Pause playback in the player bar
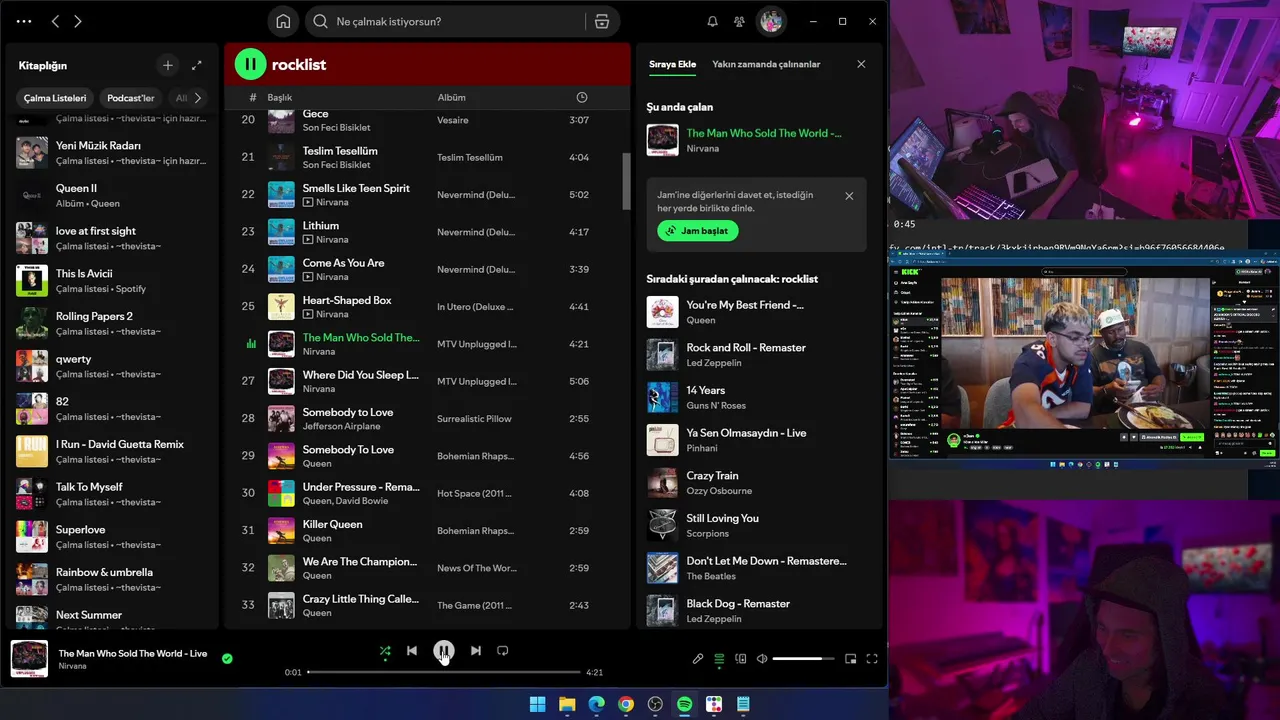This screenshot has width=1280, height=720. pos(443,651)
